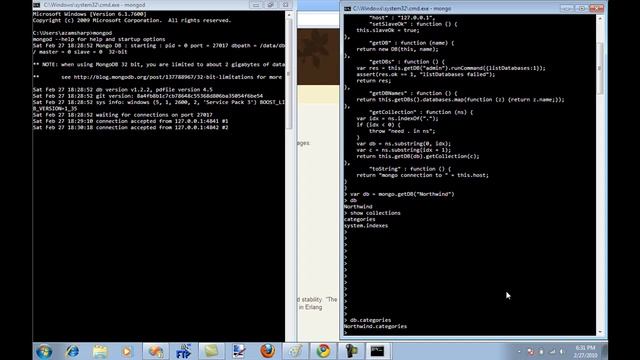Open the FTP client taskbar icon
Viewport: 640px width, 360px height.
click(x=184, y=351)
